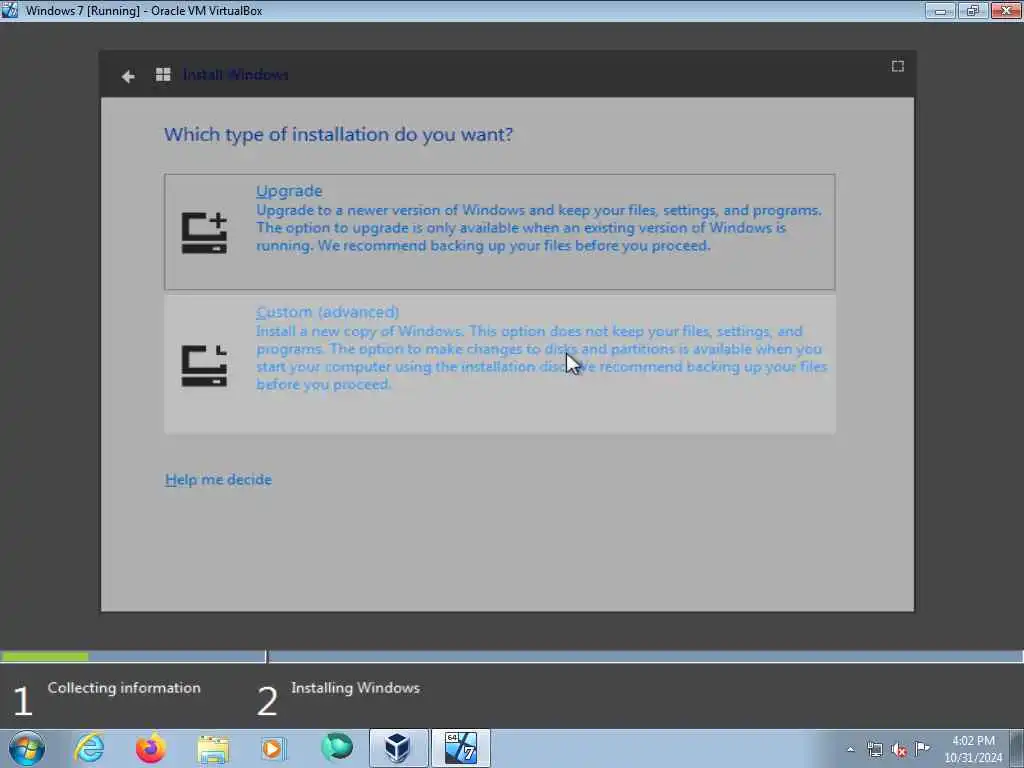The height and width of the screenshot is (768, 1024).
Task: Open the Help me decide link
Action: click(218, 479)
